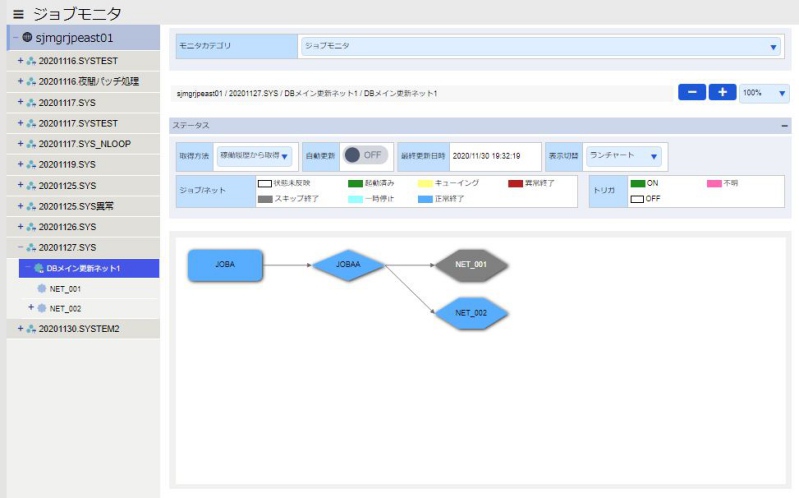
Task: Expand the 20201125.SYS異常 tree node
Action: coord(20,206)
